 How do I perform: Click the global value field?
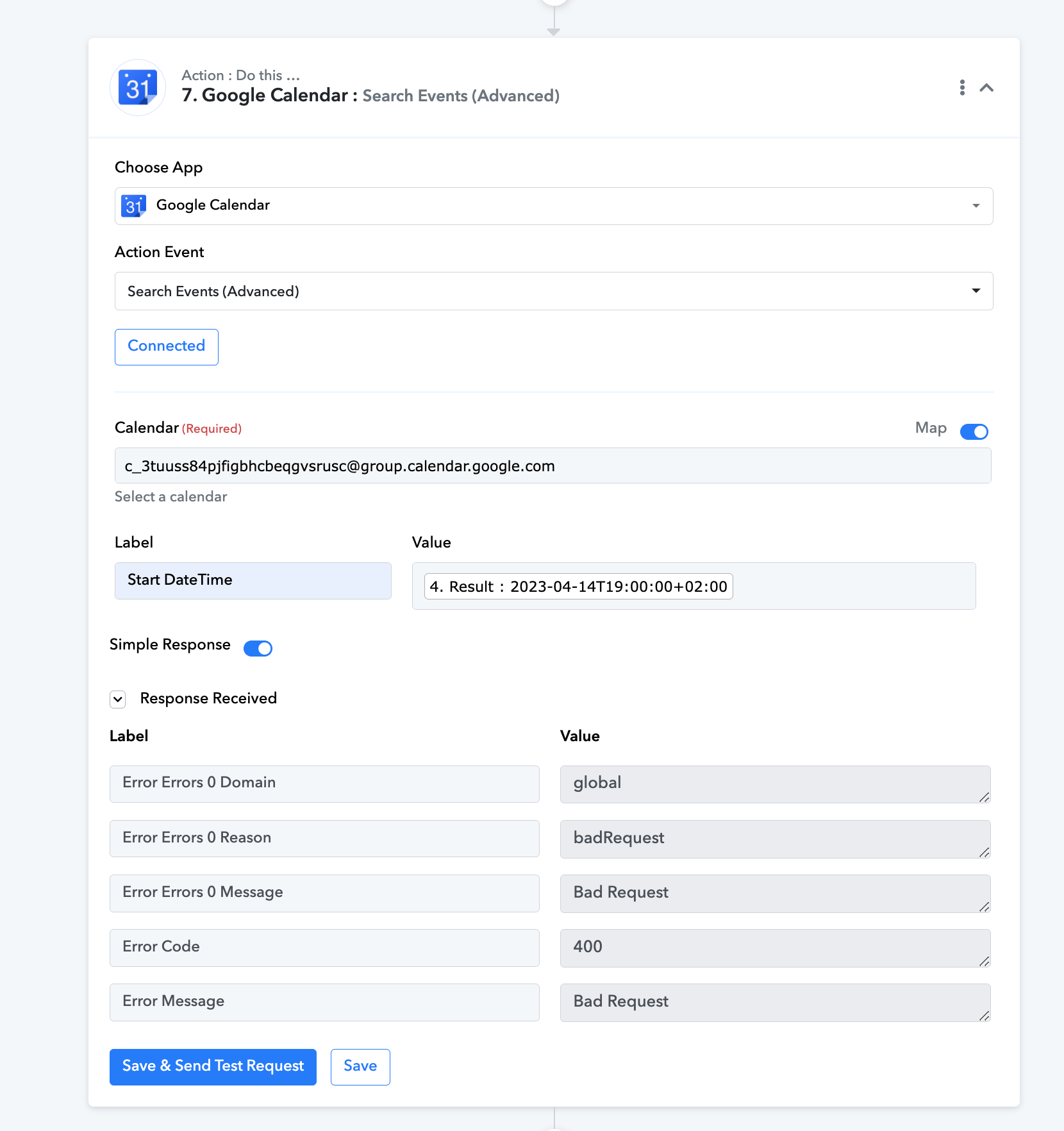point(775,783)
